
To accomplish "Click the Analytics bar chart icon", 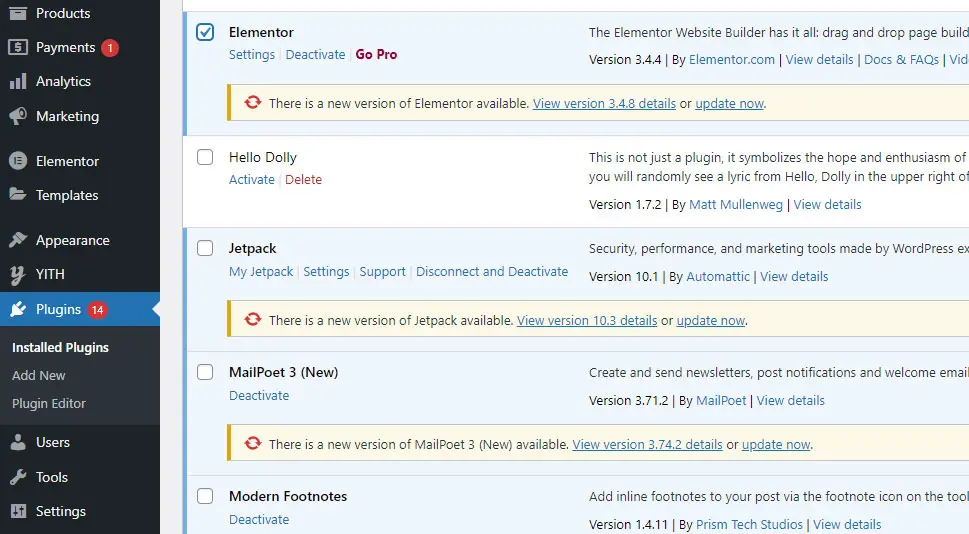I will click(18, 81).
